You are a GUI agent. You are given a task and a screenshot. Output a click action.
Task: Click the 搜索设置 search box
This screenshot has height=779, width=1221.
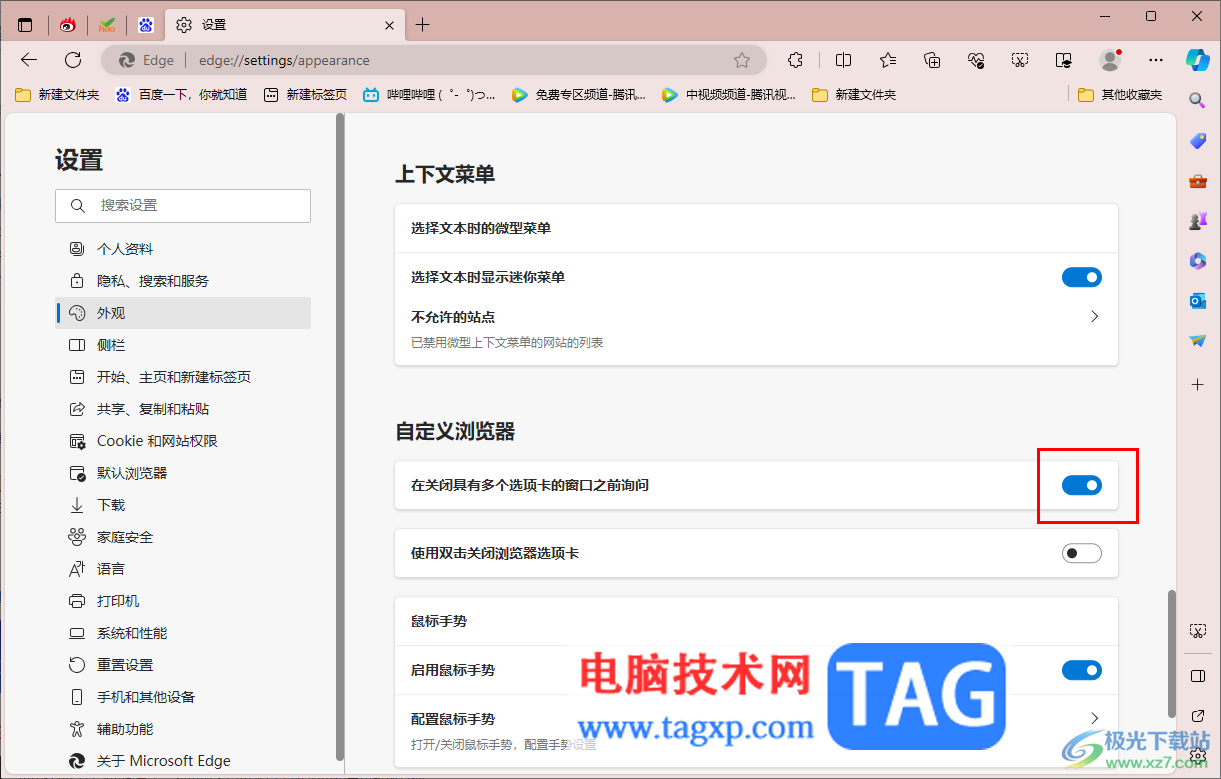point(183,205)
